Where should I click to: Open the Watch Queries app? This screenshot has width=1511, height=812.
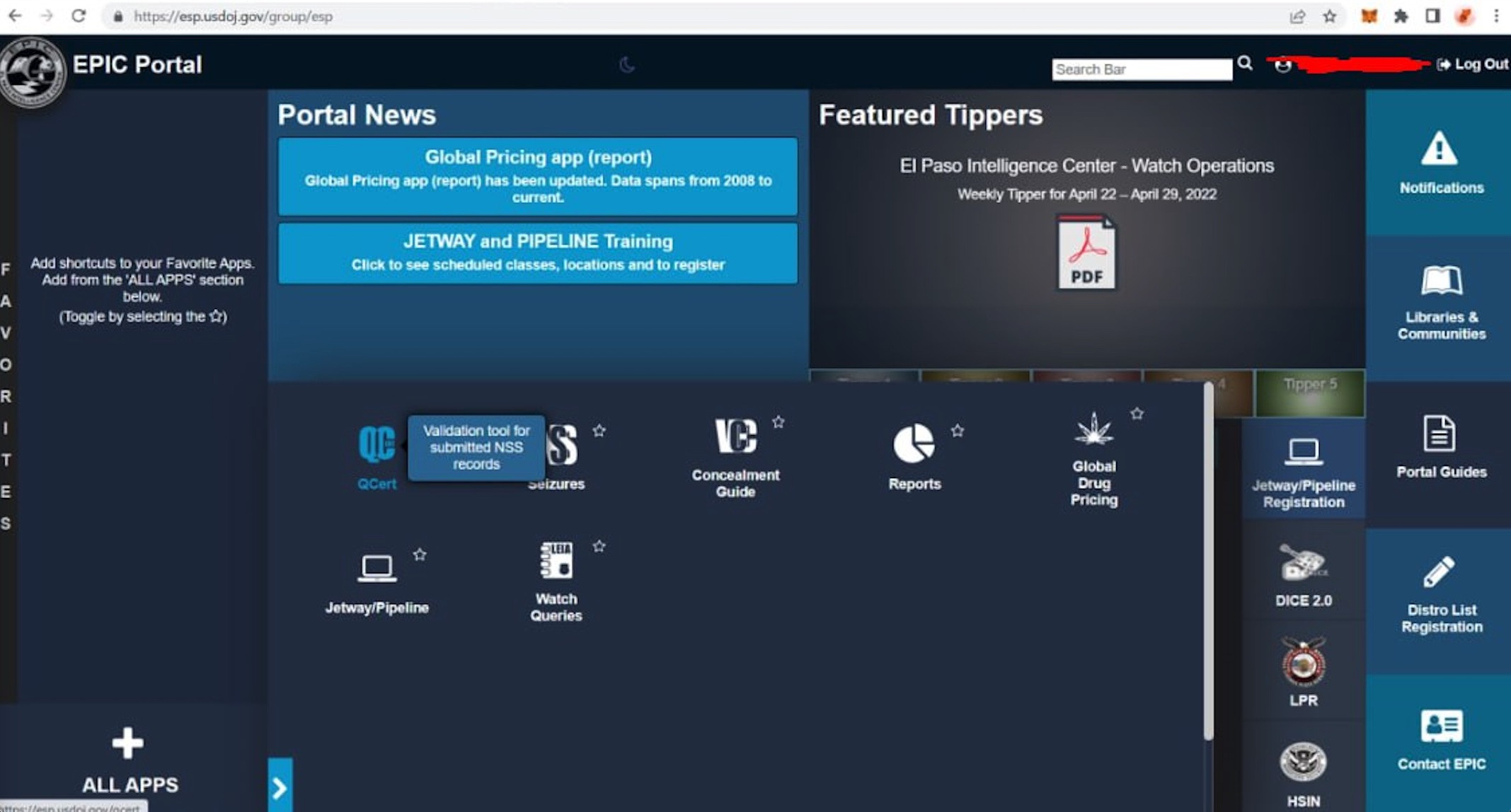tap(556, 561)
